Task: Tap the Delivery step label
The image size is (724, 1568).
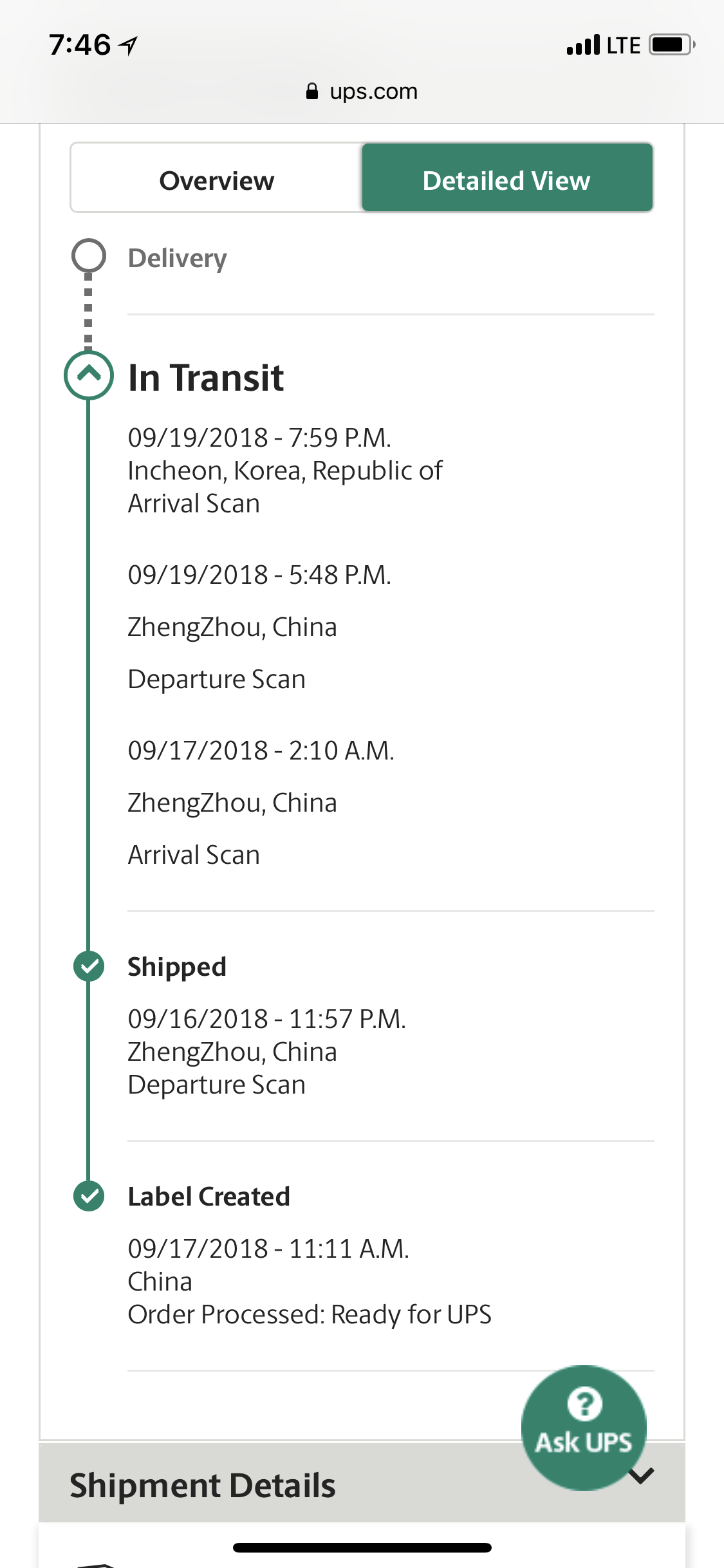Action: (178, 258)
